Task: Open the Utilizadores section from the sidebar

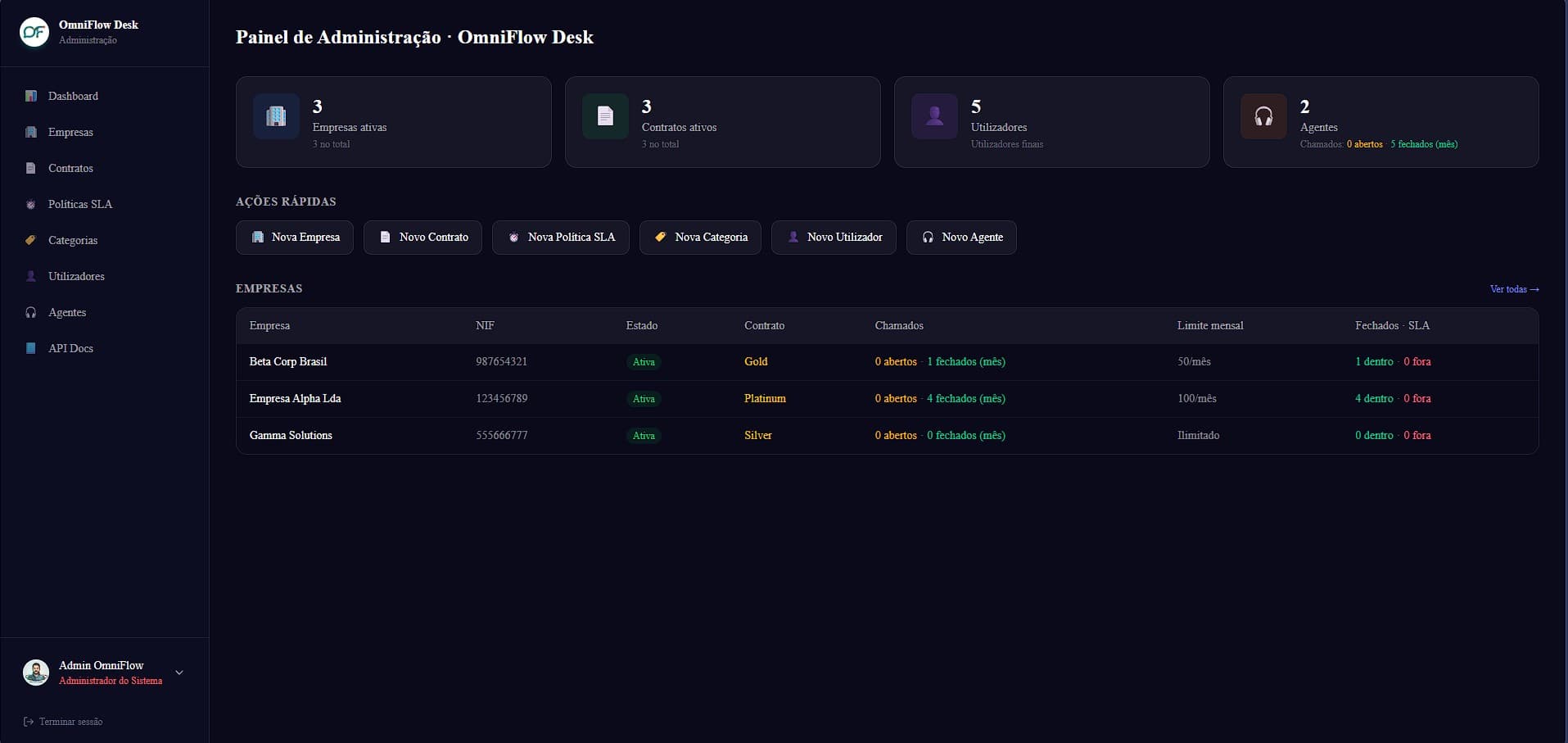Action: pos(75,276)
